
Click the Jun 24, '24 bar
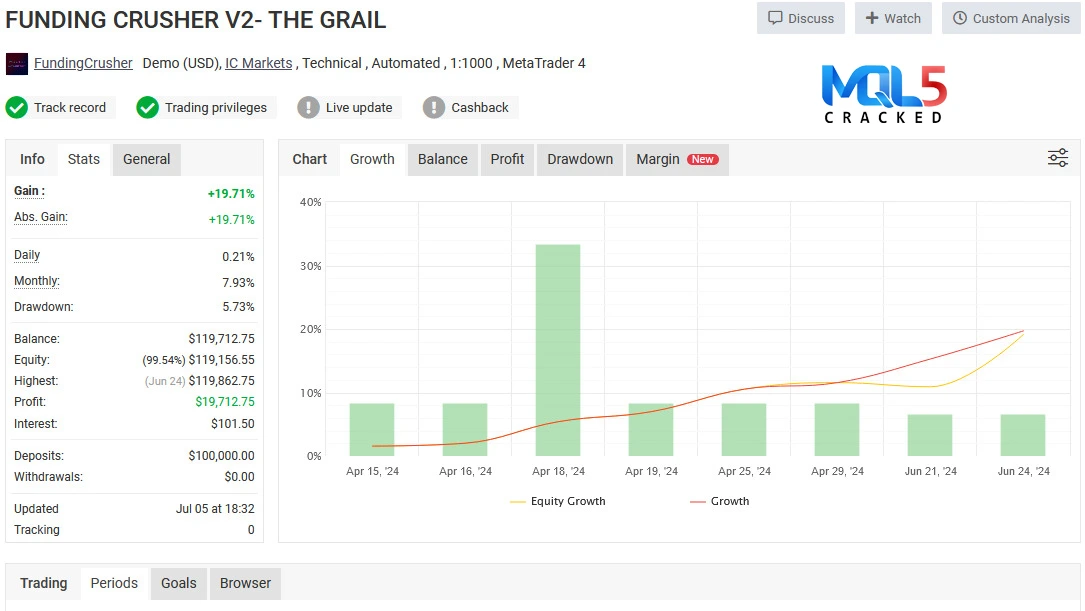[1023, 435]
